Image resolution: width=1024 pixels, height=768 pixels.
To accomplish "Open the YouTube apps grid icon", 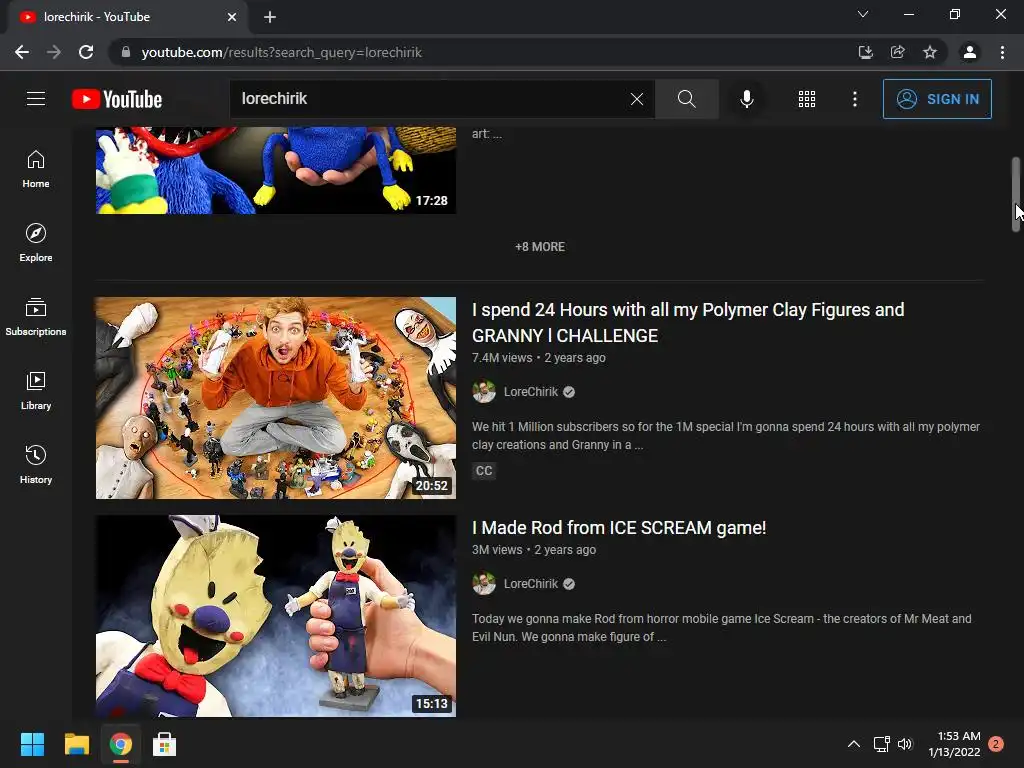I will (807, 99).
